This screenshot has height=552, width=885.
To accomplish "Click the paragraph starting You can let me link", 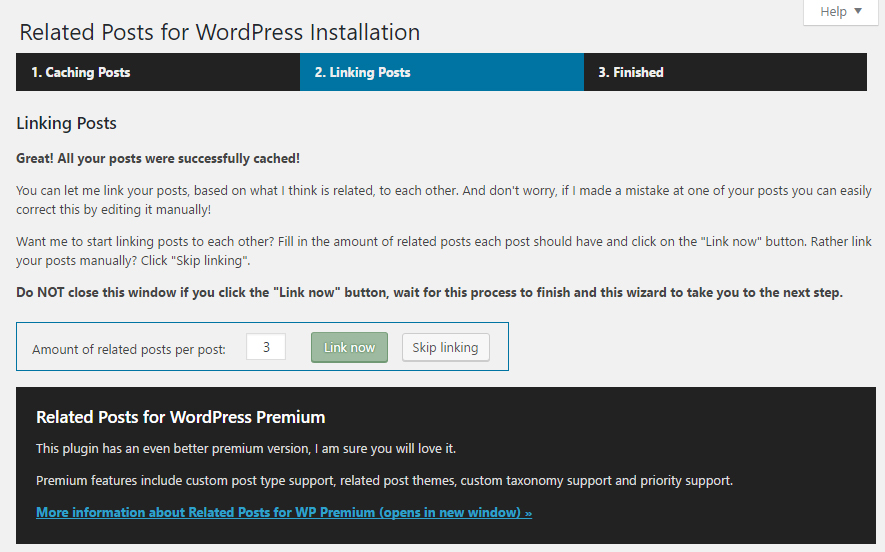I will pos(444,200).
